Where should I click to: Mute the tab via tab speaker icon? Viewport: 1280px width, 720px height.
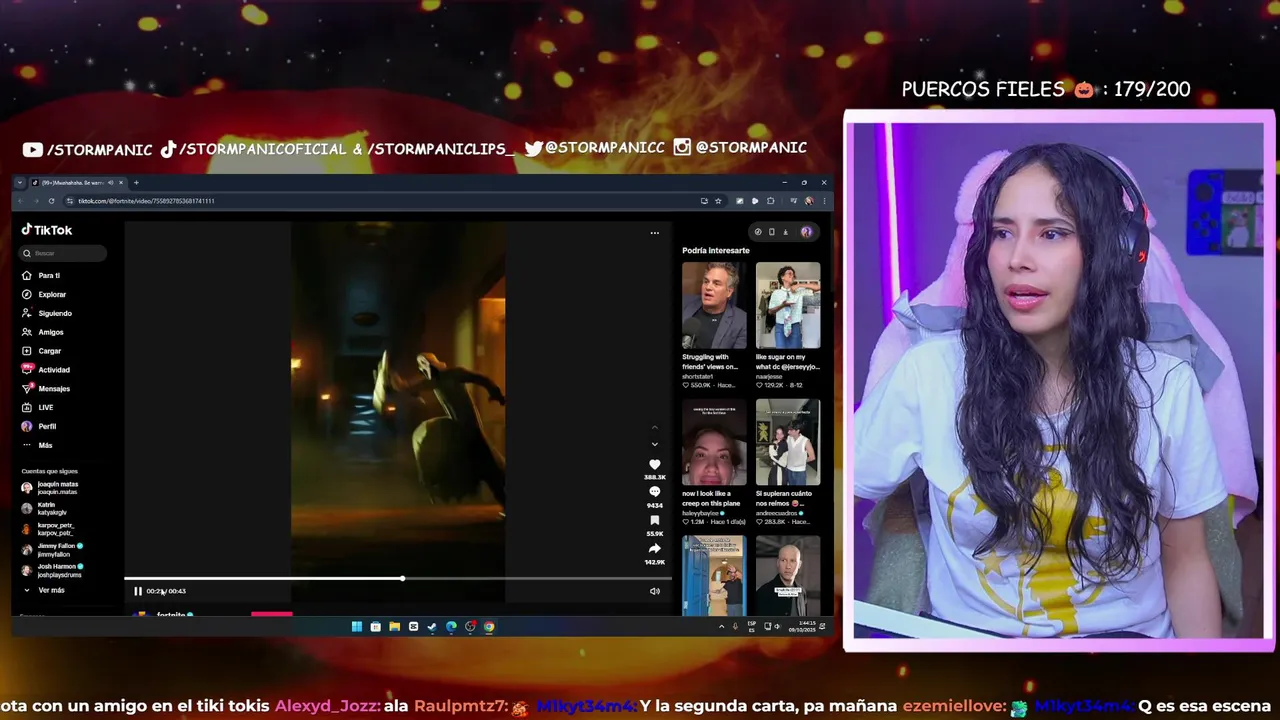110,182
